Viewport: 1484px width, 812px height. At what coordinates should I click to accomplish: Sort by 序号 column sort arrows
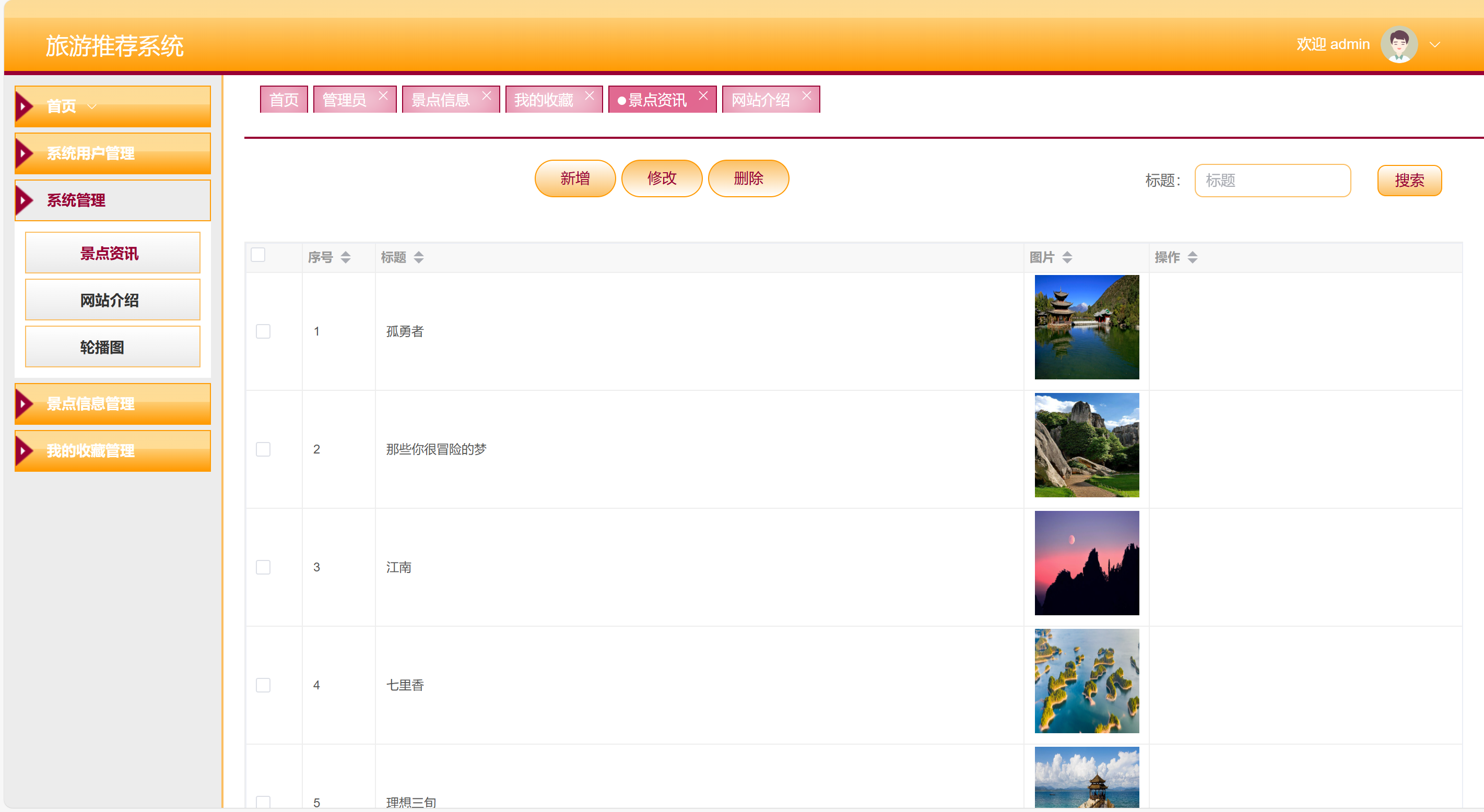(346, 257)
